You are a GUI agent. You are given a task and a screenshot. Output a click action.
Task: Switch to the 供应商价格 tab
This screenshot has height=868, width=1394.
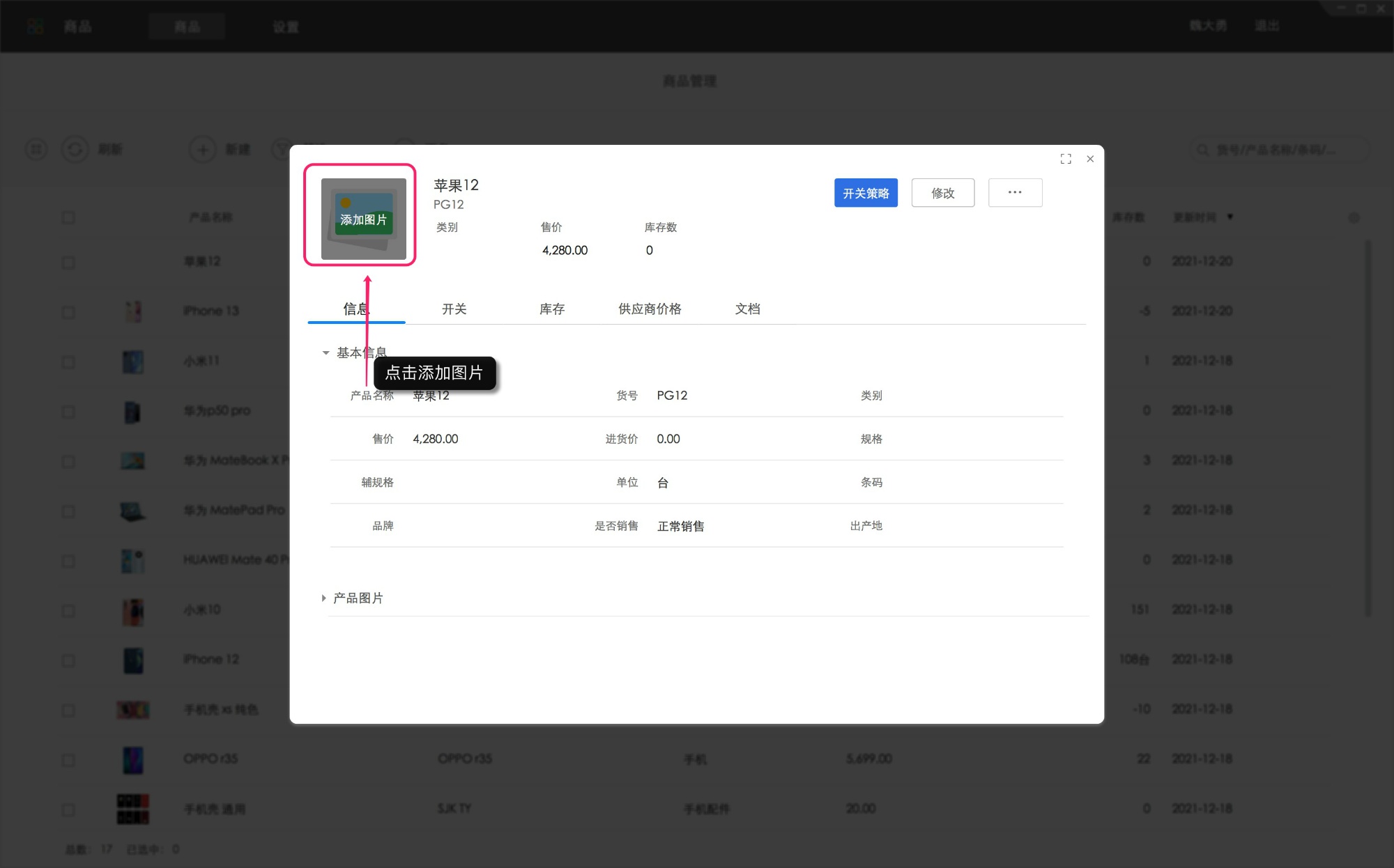click(x=650, y=309)
